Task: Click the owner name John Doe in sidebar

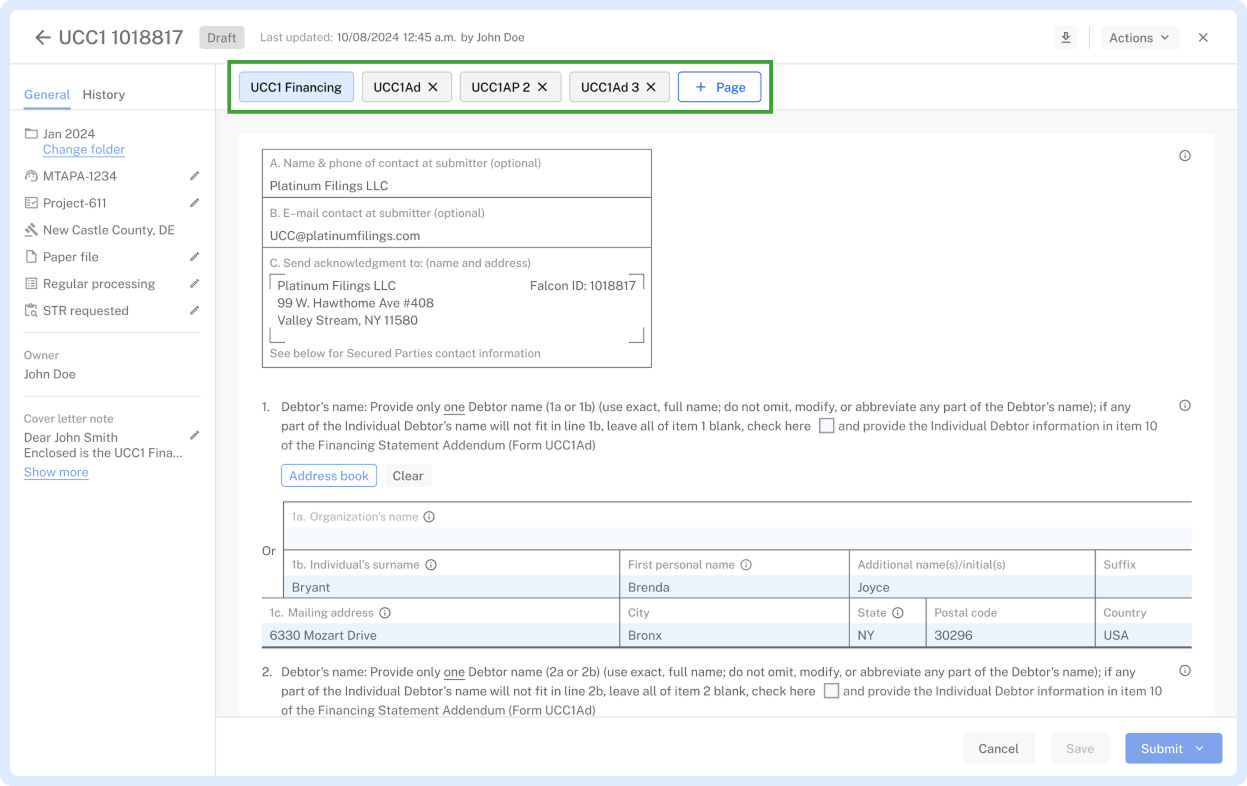Action: (x=50, y=374)
